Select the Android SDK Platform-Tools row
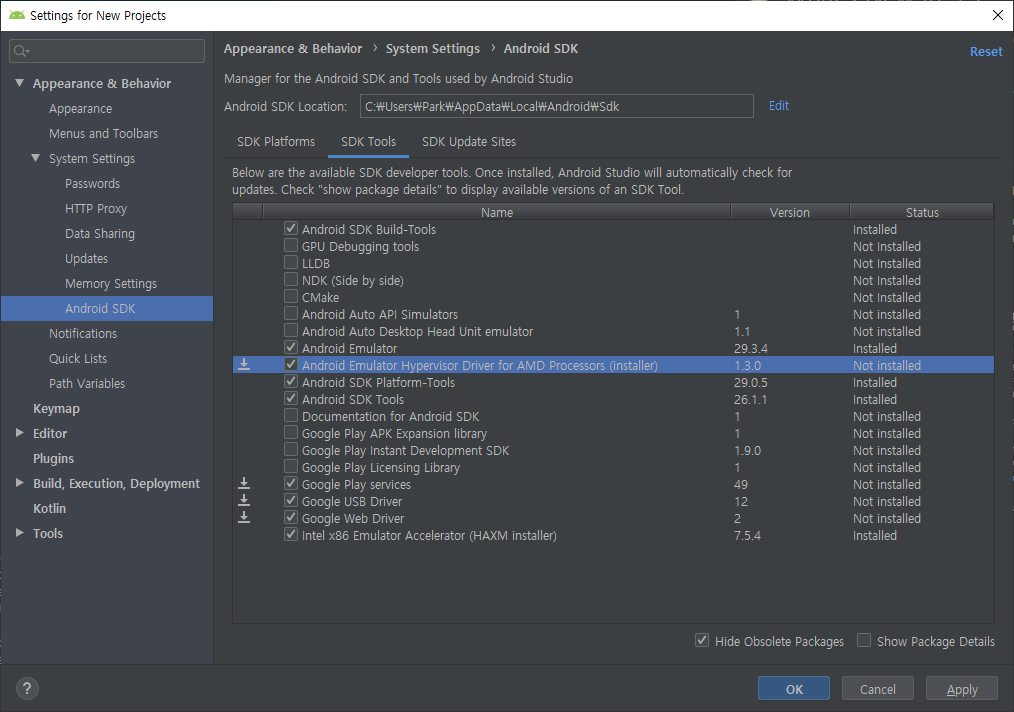This screenshot has height=712, width=1014. [x=613, y=382]
